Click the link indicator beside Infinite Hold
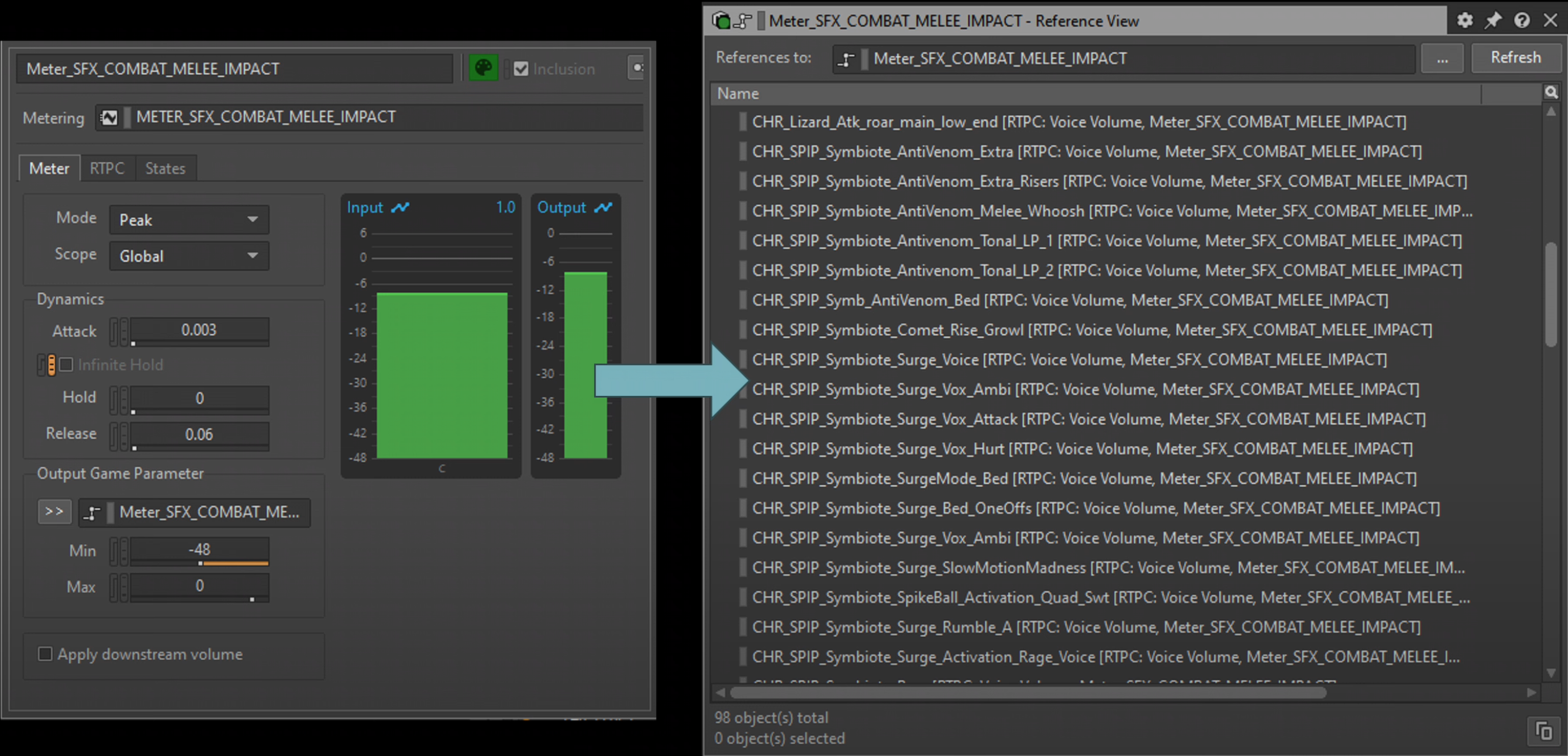The image size is (1568, 756). (51, 364)
